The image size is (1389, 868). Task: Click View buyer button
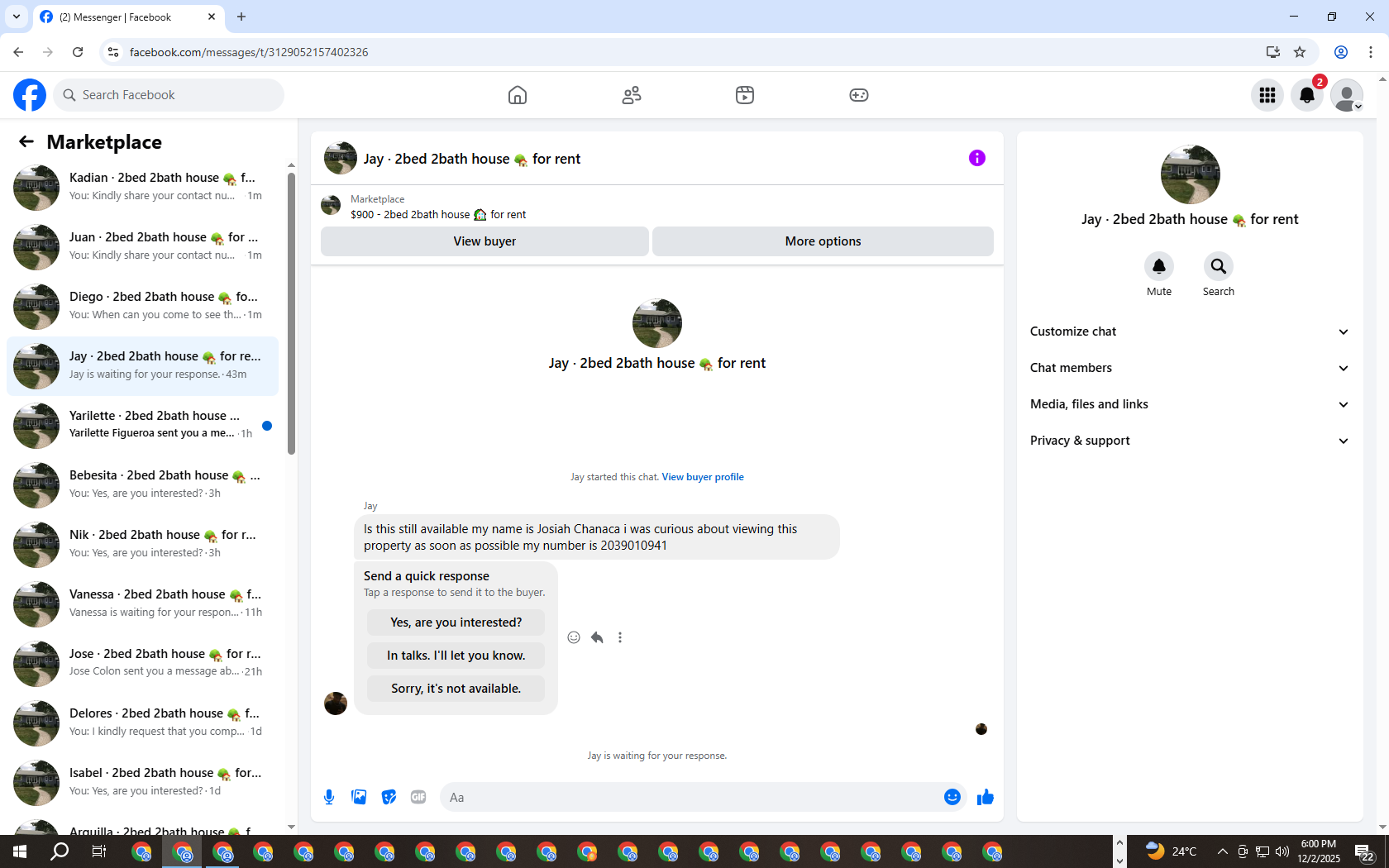pyautogui.click(x=484, y=241)
